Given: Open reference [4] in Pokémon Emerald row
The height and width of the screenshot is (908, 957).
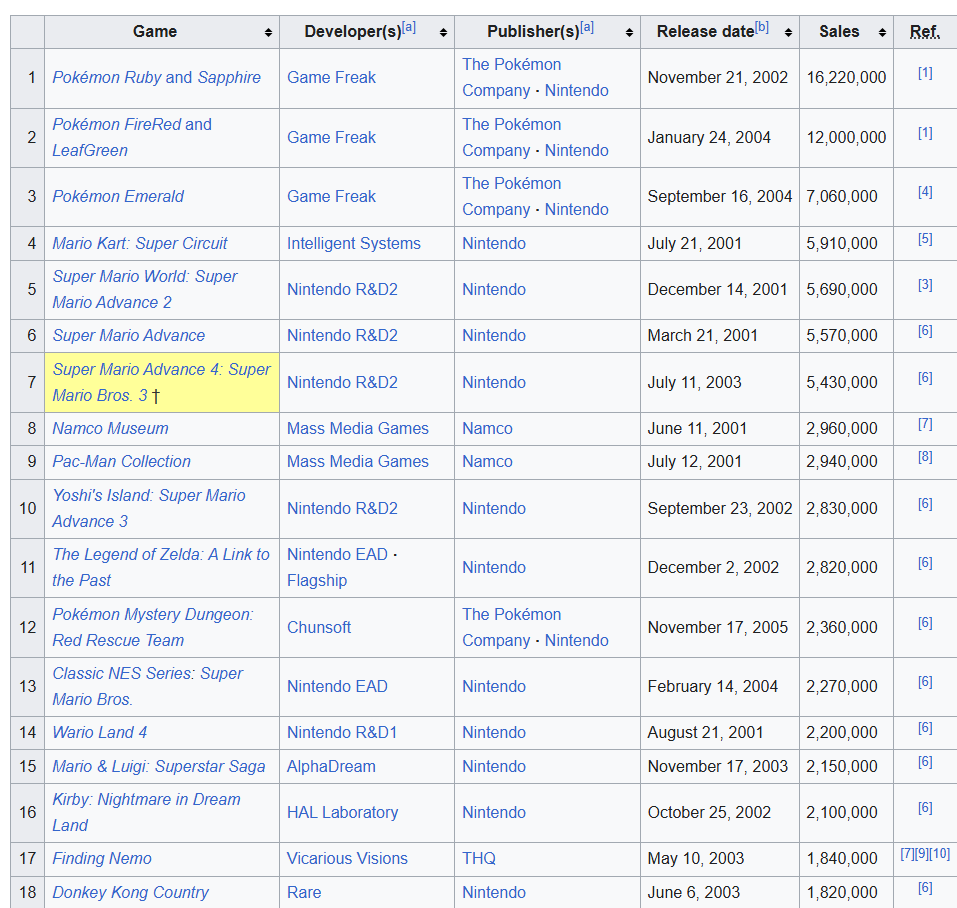Looking at the screenshot, I should [x=925, y=192].
